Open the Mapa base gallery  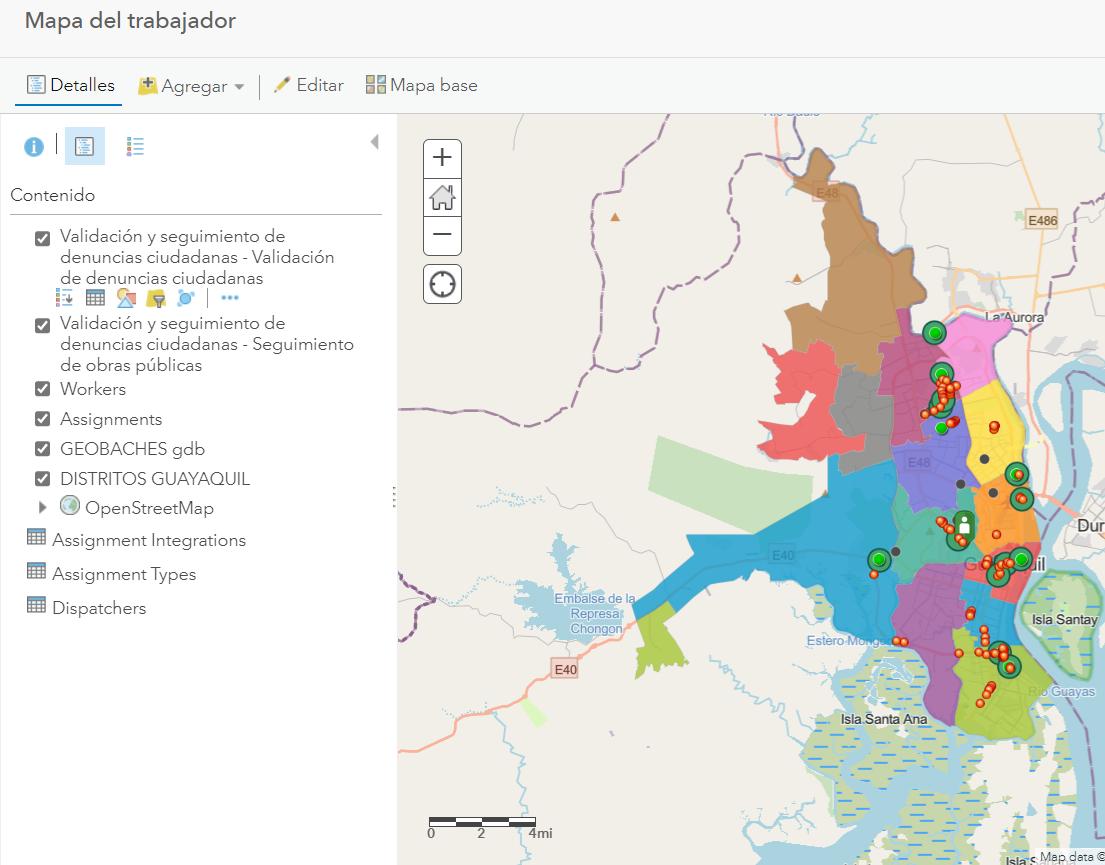pyautogui.click(x=421, y=86)
